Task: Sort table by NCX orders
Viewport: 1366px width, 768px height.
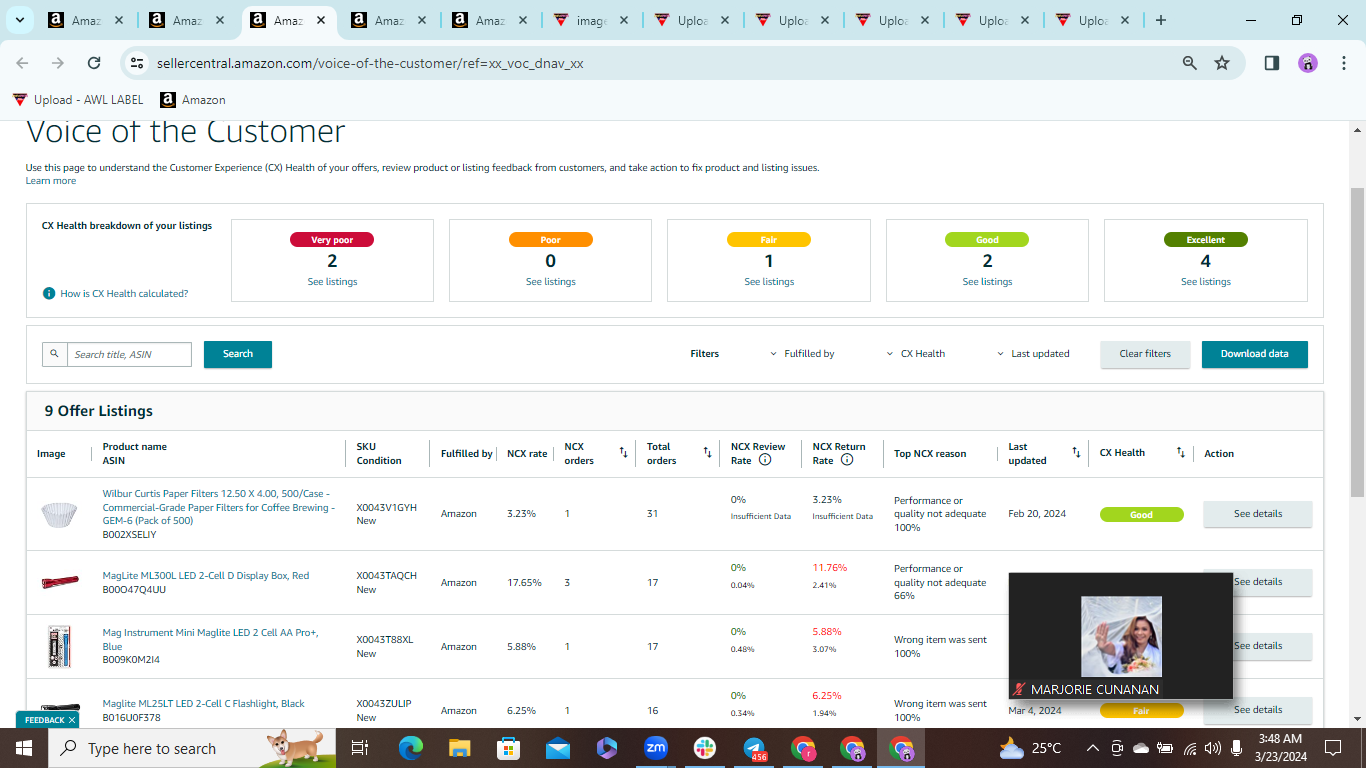Action: click(624, 453)
